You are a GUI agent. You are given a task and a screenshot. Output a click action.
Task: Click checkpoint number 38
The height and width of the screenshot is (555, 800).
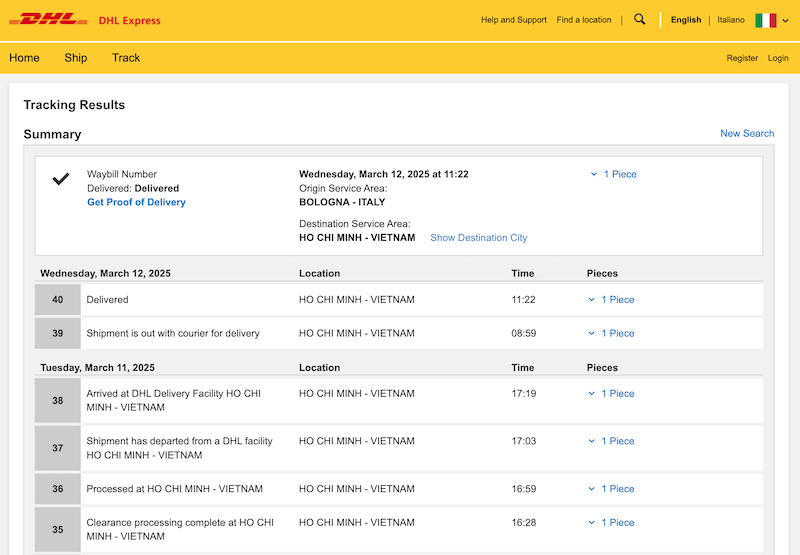pyautogui.click(x=58, y=400)
